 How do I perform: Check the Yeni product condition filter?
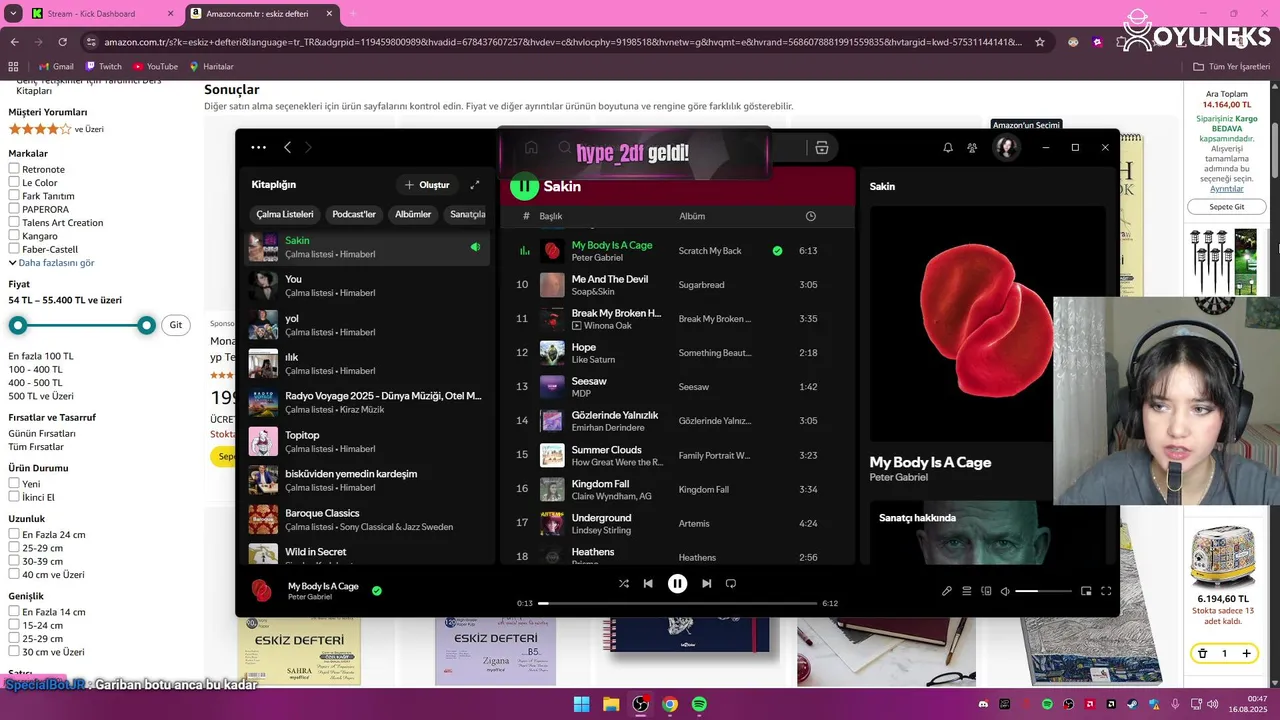point(14,483)
